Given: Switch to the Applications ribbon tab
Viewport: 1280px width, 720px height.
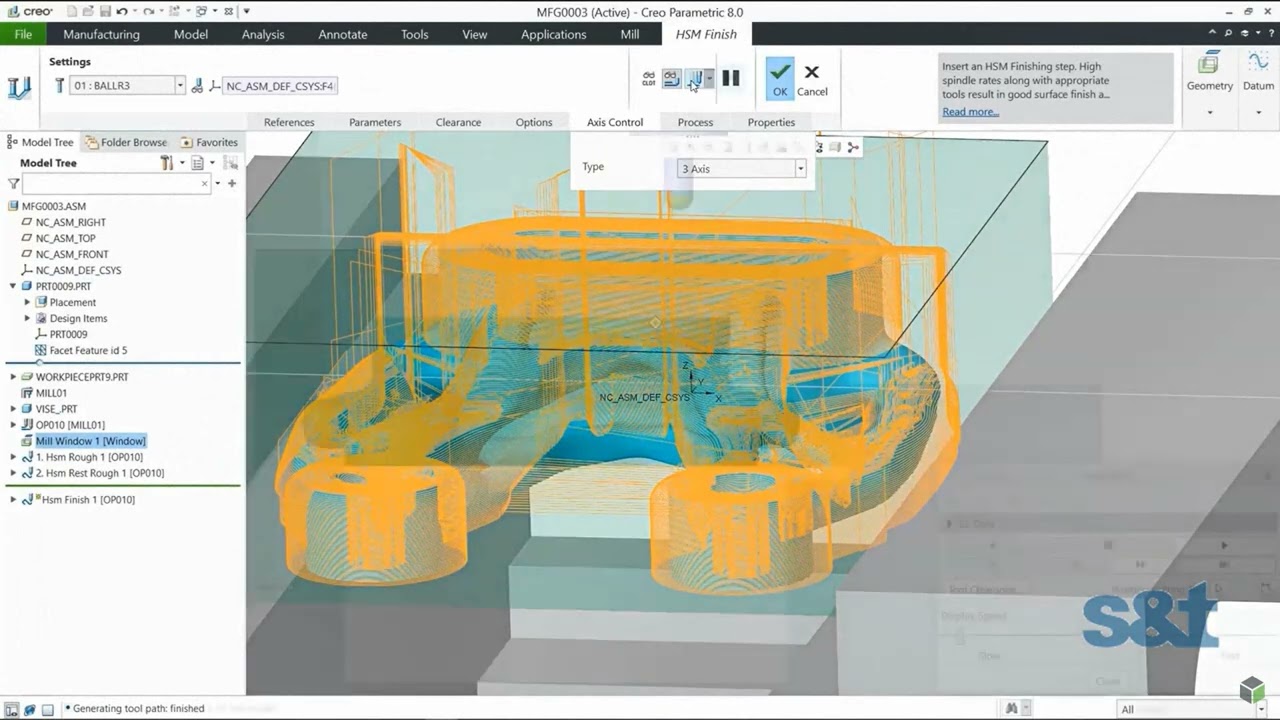Looking at the screenshot, I should [554, 34].
